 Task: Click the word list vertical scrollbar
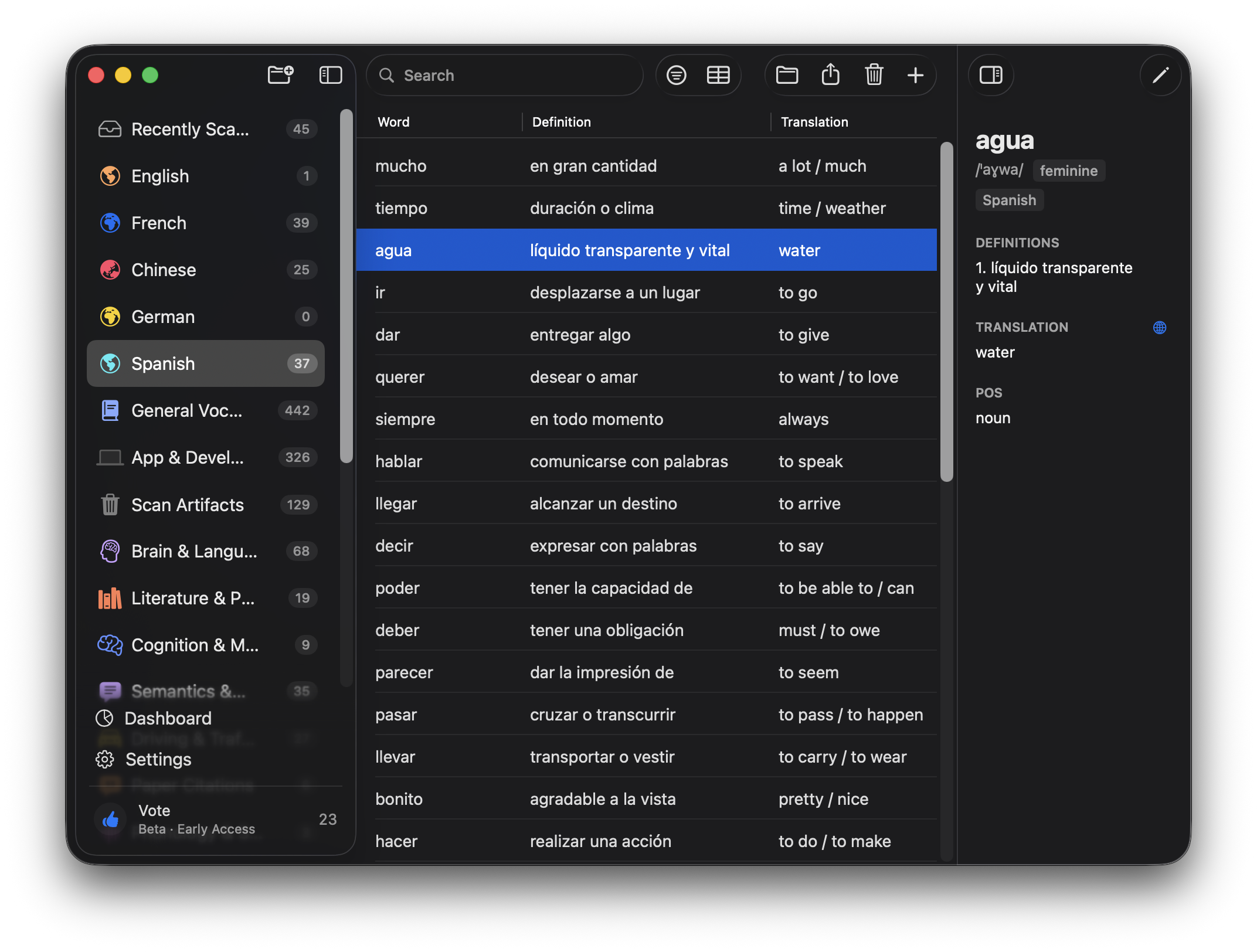coord(946,312)
